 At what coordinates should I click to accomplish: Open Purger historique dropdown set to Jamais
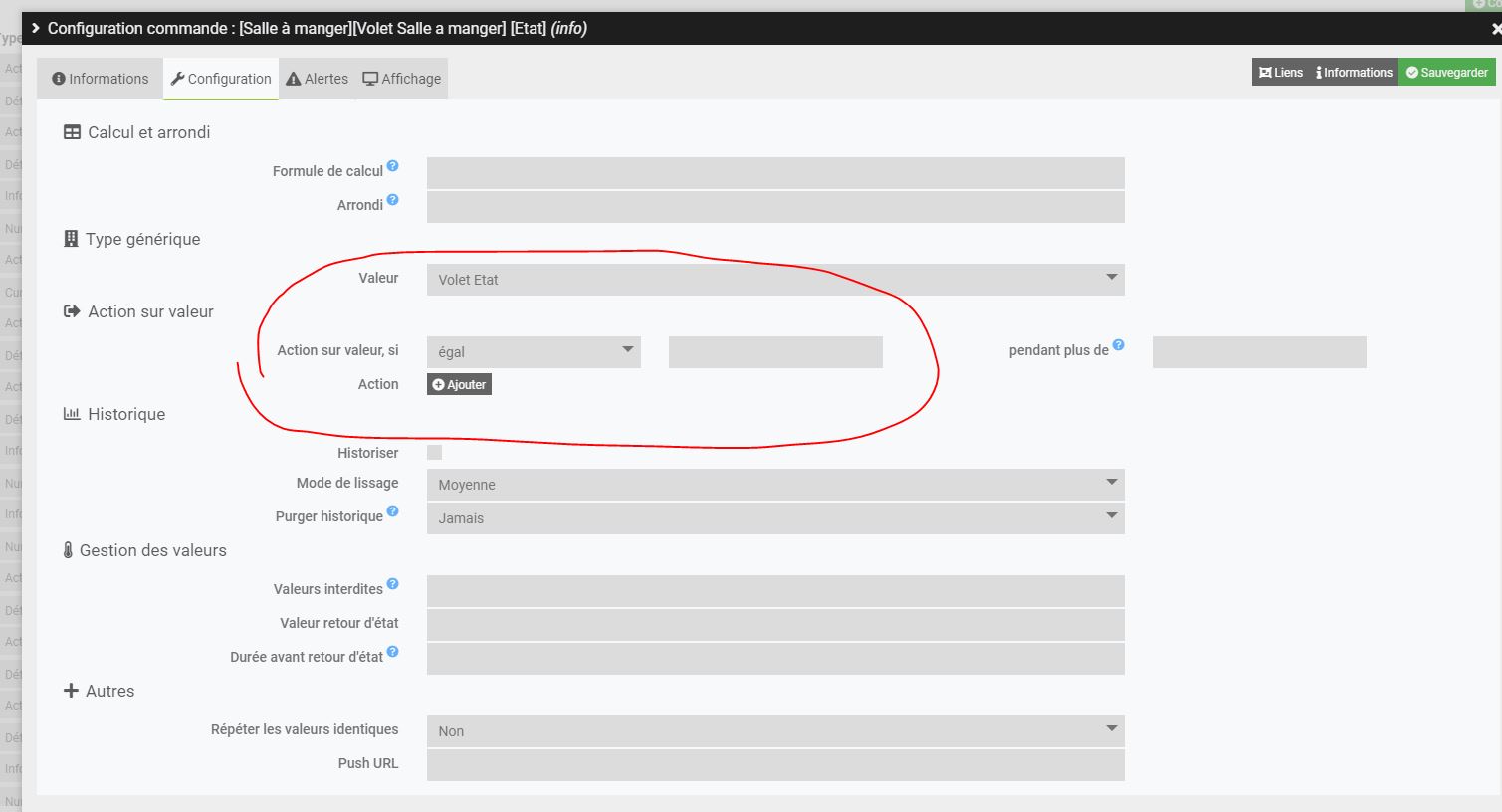pos(775,518)
